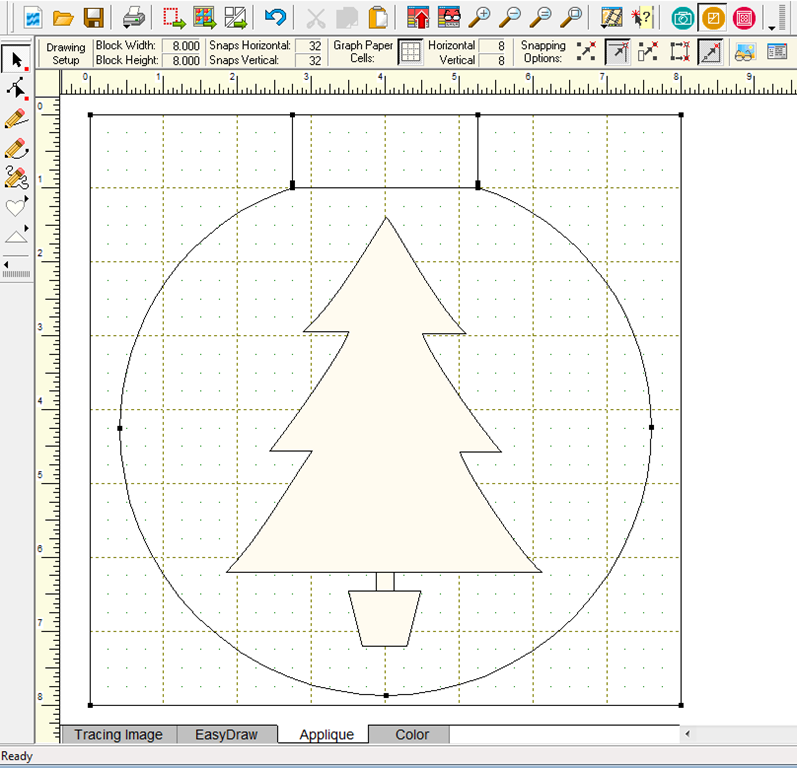Switch to Work on Block orange icon
This screenshot has width=797, height=768.
point(713,18)
